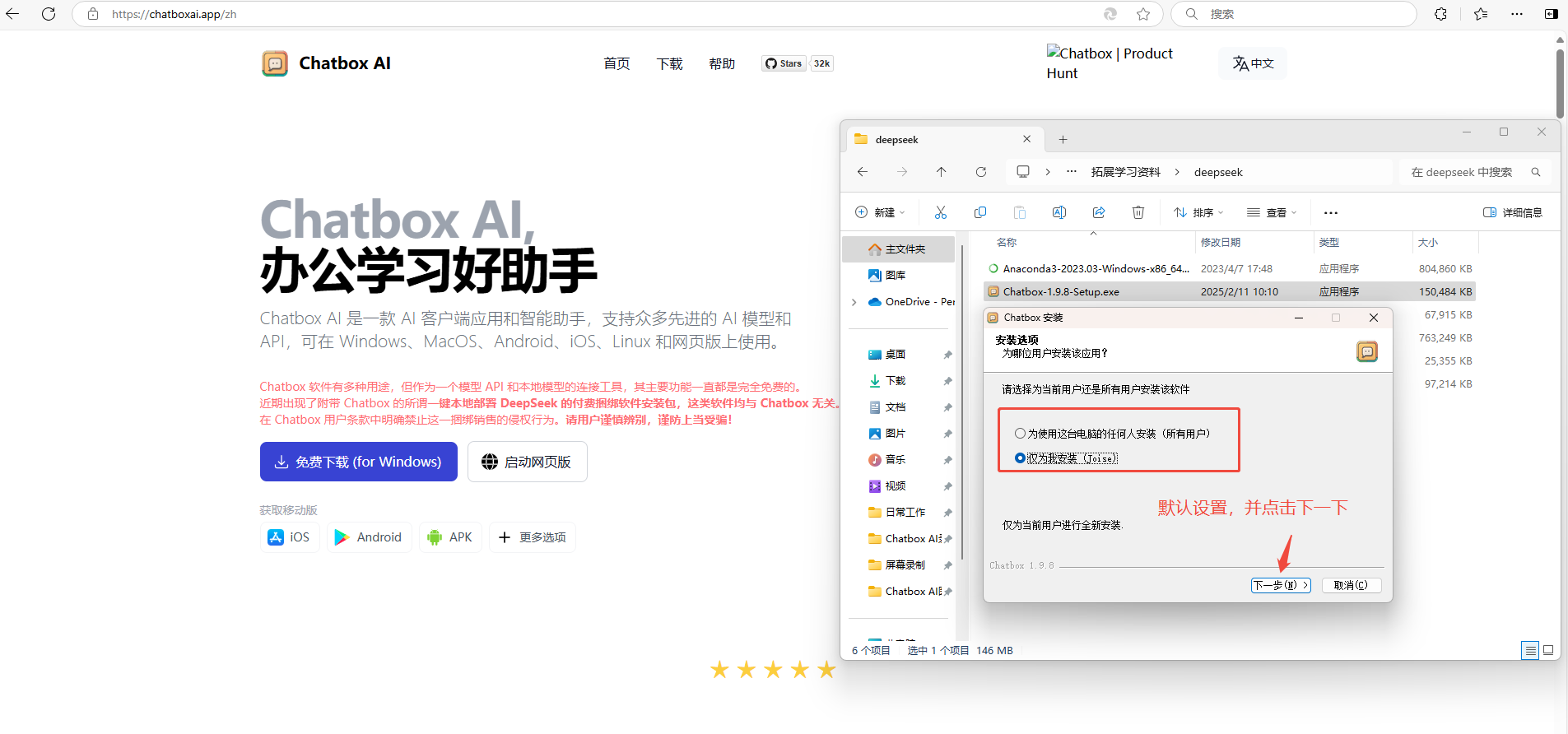This screenshot has width=1568, height=734.
Task: Click 免费下载 (for Windows) button
Action: pyautogui.click(x=359, y=462)
